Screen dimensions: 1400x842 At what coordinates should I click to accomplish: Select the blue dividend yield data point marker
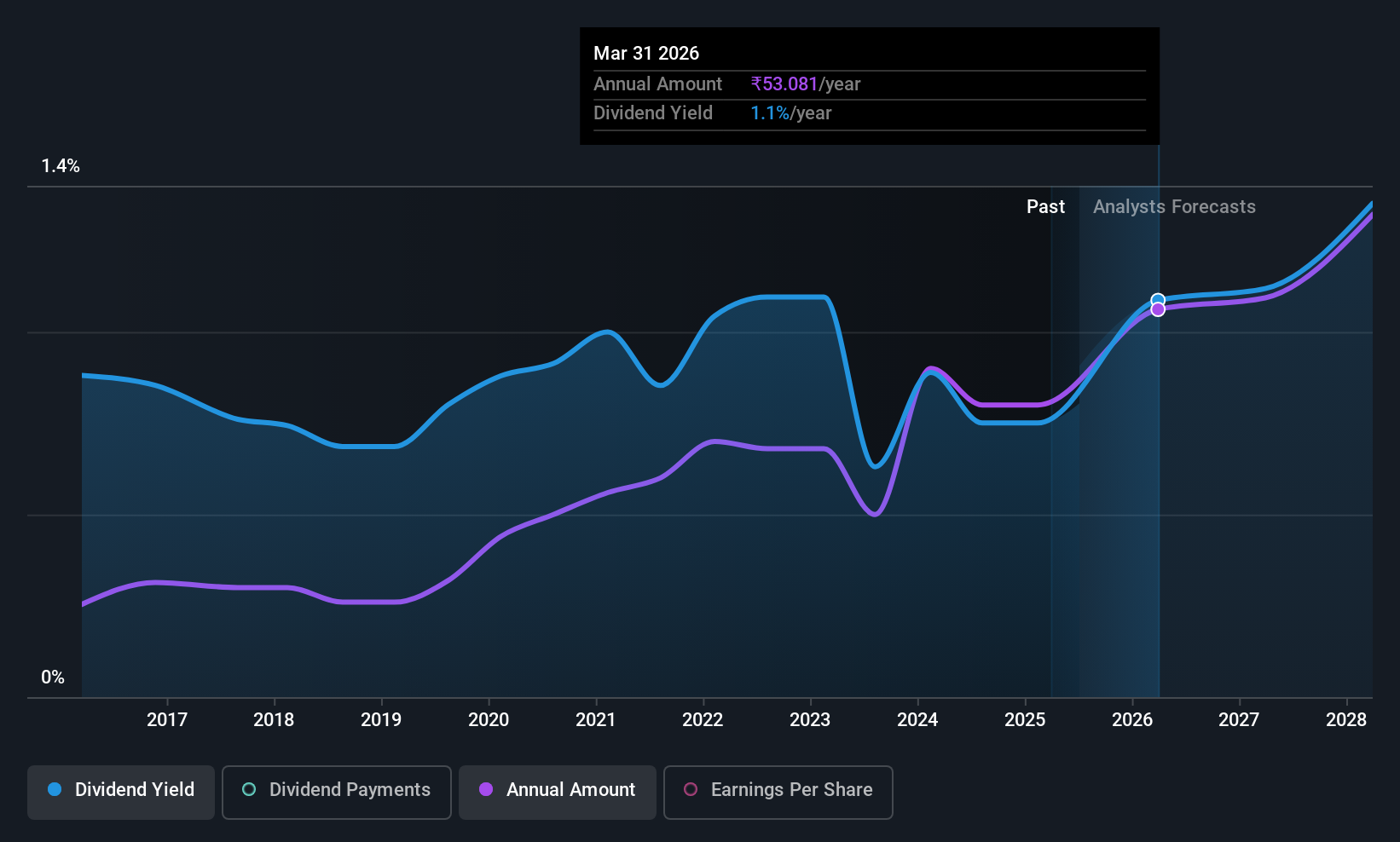pos(1158,300)
